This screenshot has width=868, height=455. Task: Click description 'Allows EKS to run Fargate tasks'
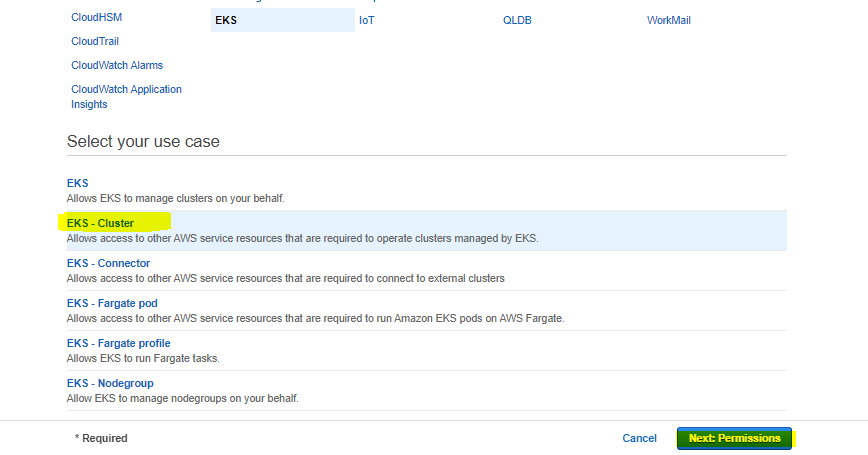click(x=143, y=358)
